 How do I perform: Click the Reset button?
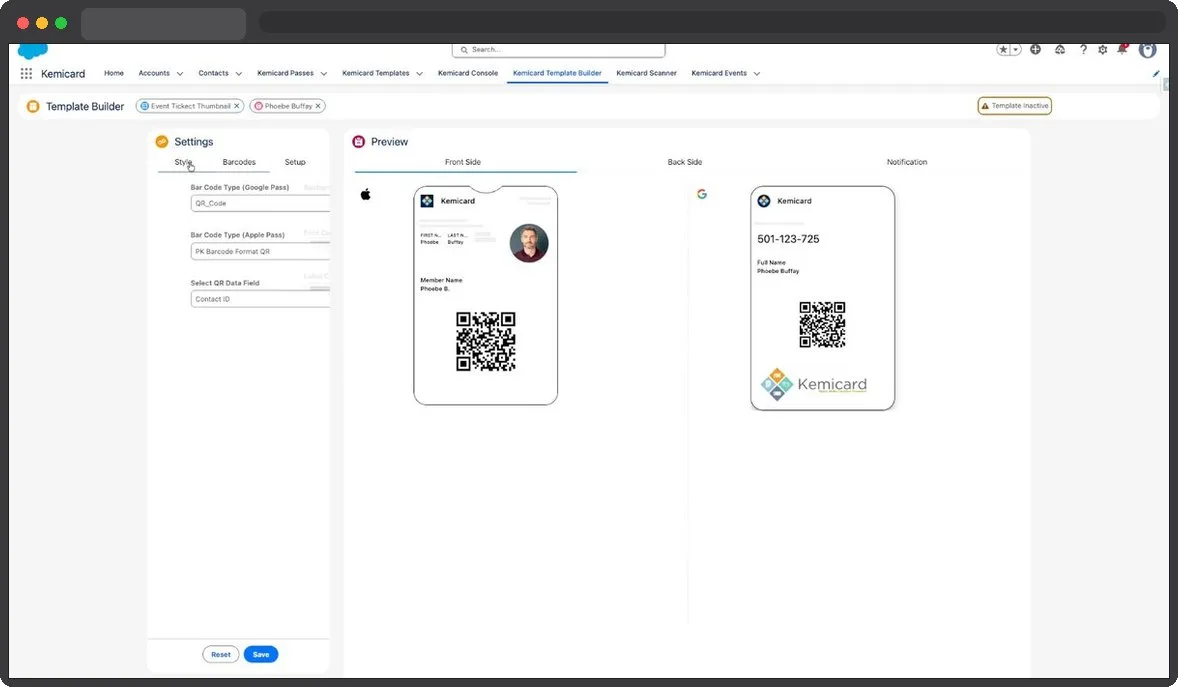[220, 654]
